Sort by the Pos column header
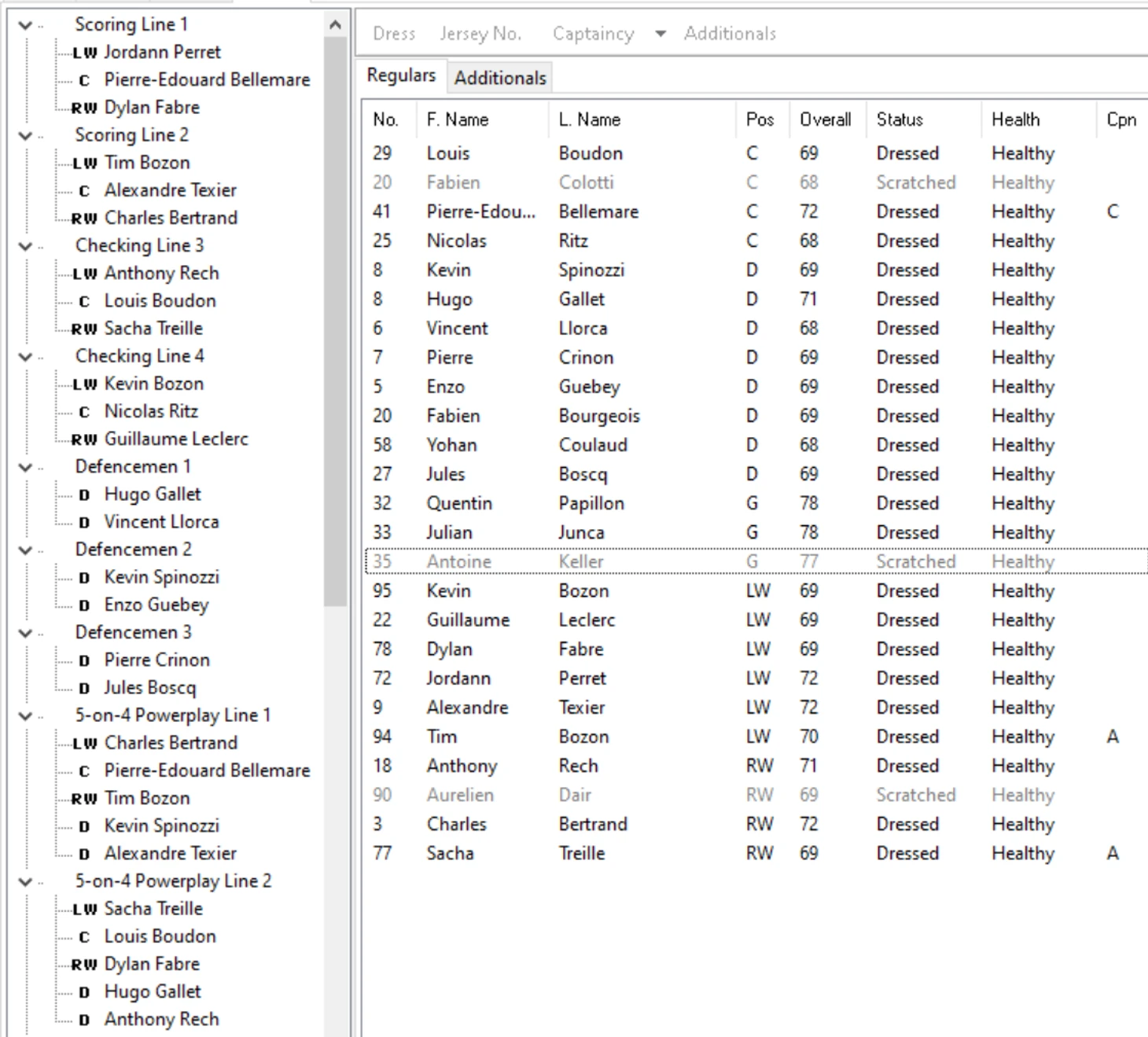This screenshot has height=1037, width=1148. [x=763, y=120]
